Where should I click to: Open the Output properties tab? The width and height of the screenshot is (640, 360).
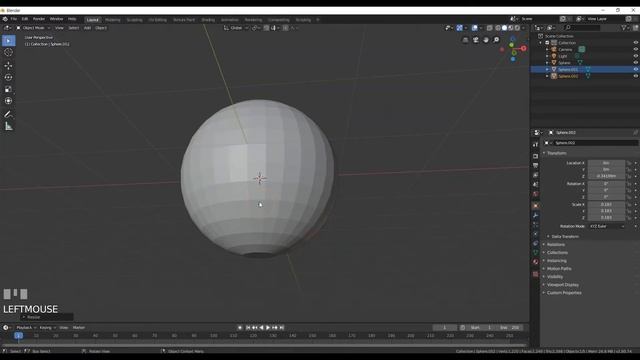pos(536,165)
